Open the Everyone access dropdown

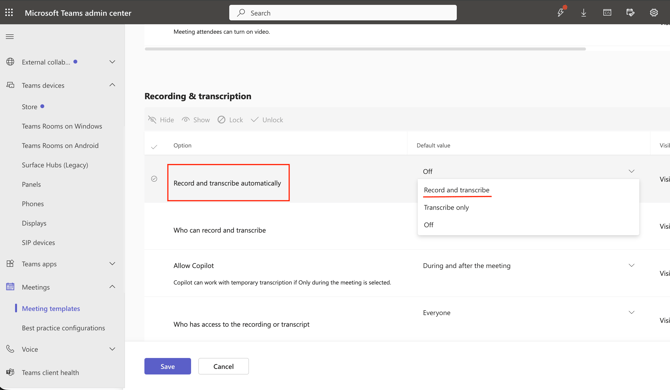[x=528, y=313]
